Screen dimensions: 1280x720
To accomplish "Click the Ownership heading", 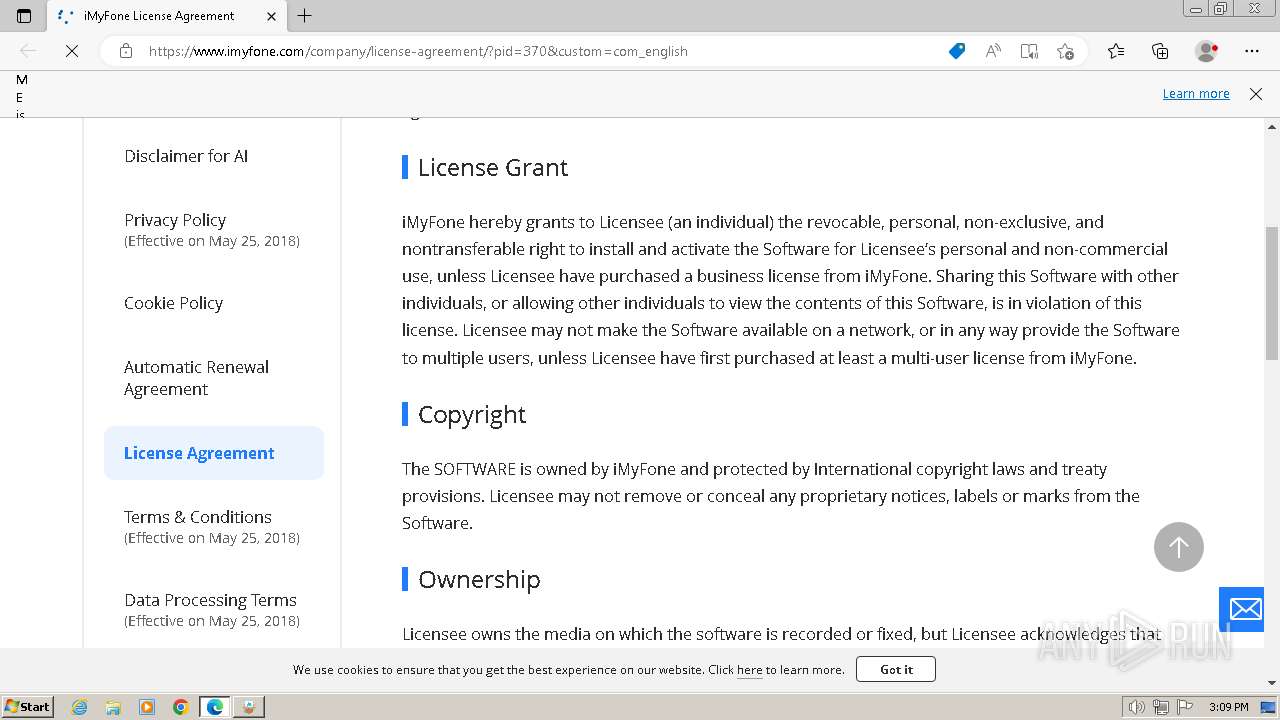I will coord(479,579).
